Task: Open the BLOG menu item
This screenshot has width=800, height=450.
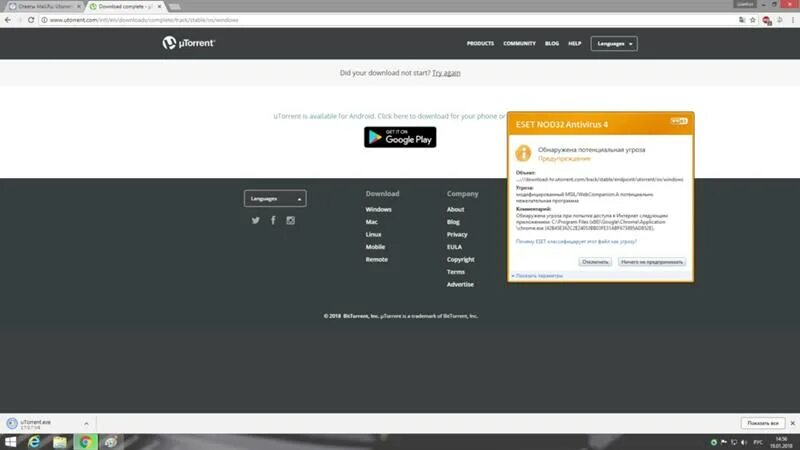Action: (552, 43)
